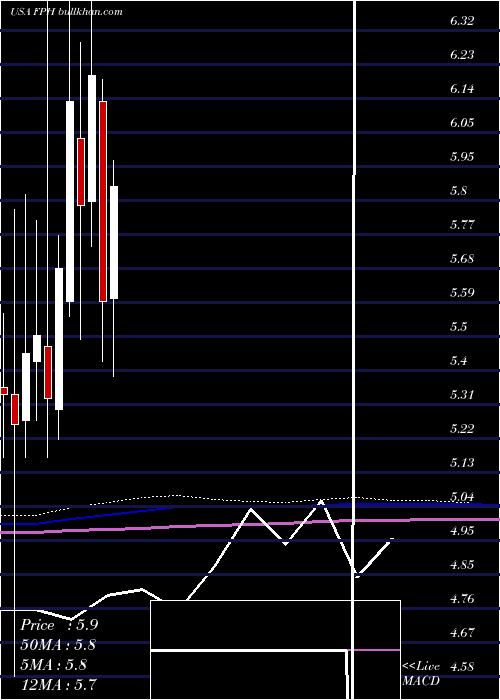This screenshot has height=700, width=500.
Task: Click the 5.59 price axis label
Action: click(462, 292)
